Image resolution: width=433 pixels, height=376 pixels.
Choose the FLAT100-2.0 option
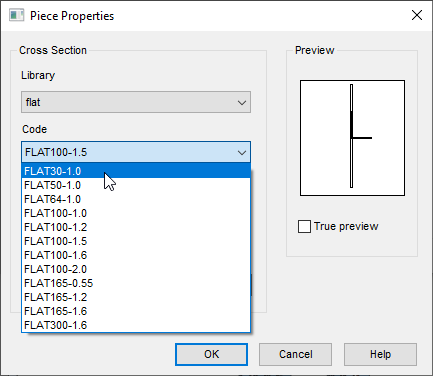click(x=136, y=269)
